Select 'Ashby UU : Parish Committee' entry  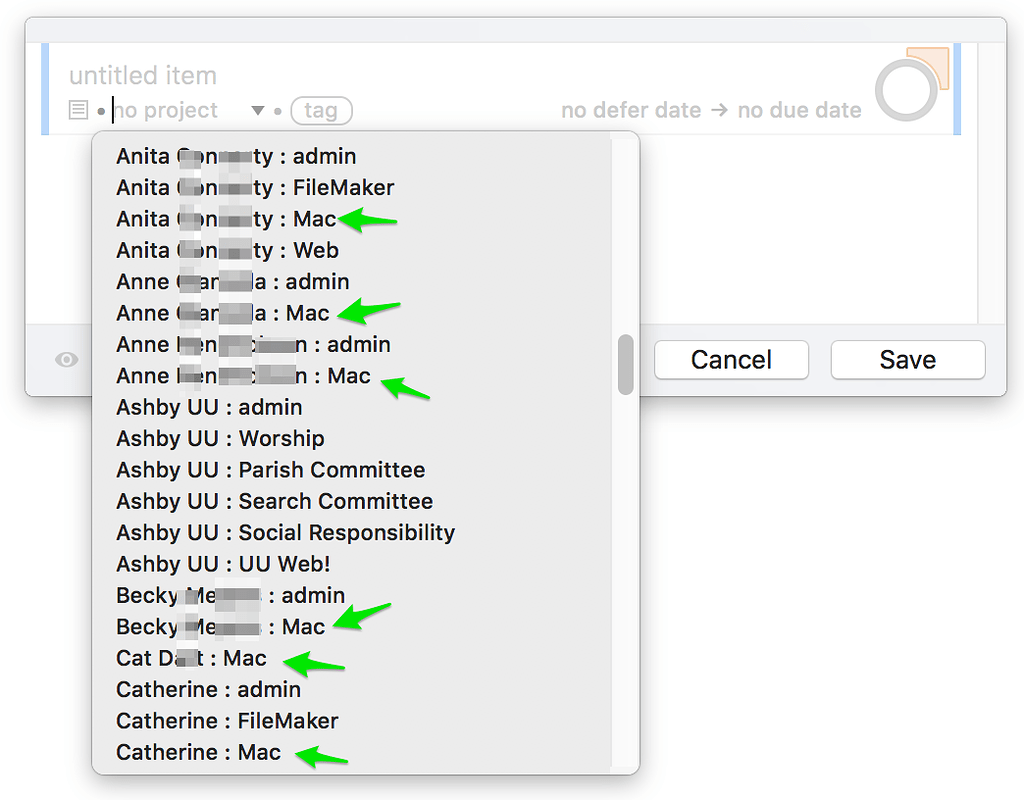tap(270, 469)
